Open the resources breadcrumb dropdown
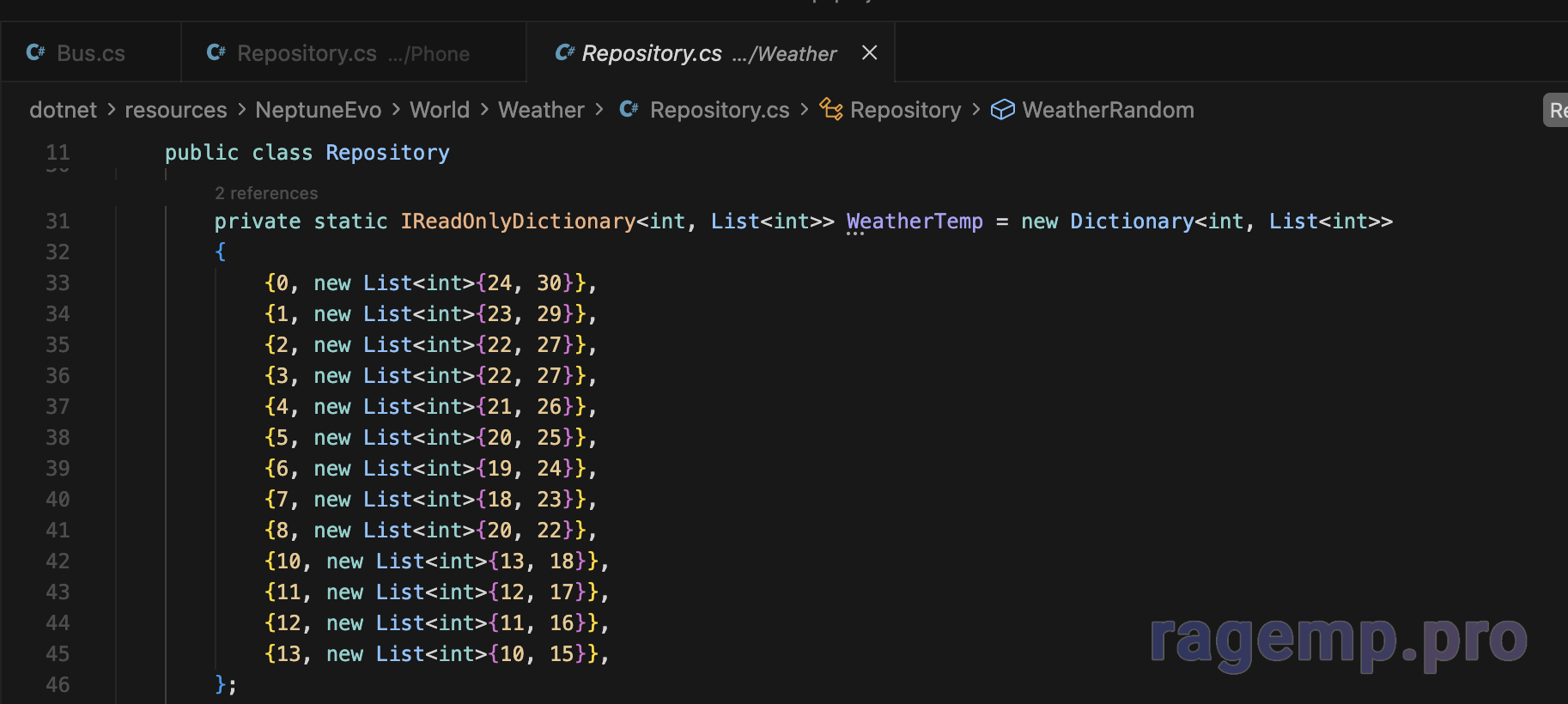1568x704 pixels. (x=175, y=110)
